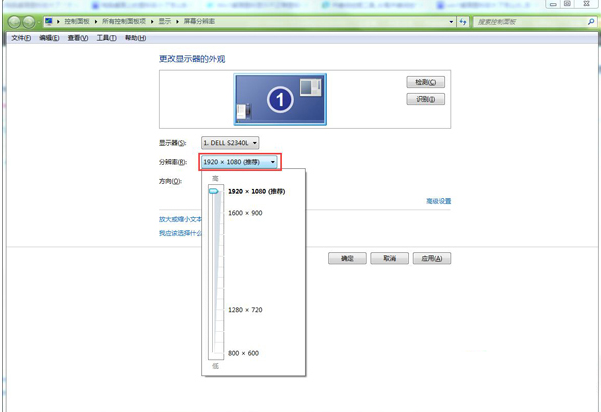601x412 pixels.
Task: Select monitor 1 preview thumbnail
Action: [x=280, y=99]
